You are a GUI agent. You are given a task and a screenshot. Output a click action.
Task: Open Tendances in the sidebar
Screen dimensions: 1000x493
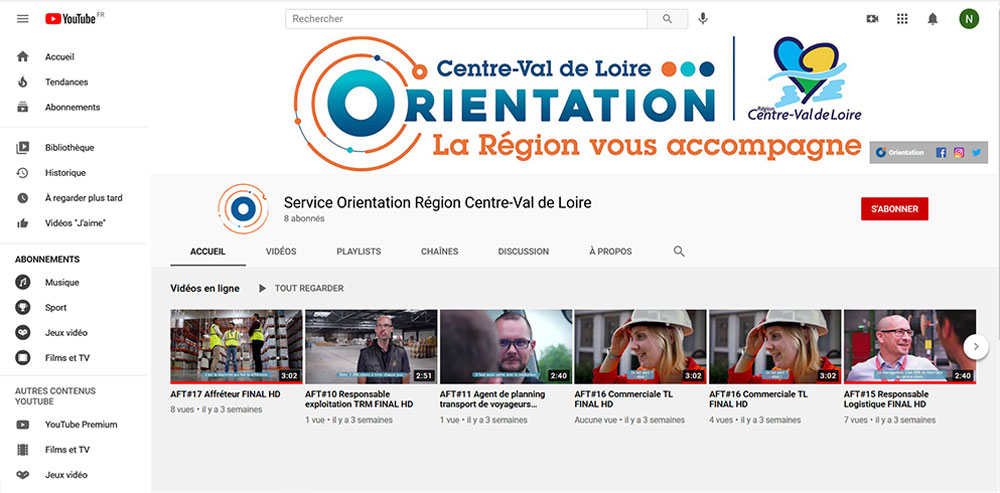73,82
